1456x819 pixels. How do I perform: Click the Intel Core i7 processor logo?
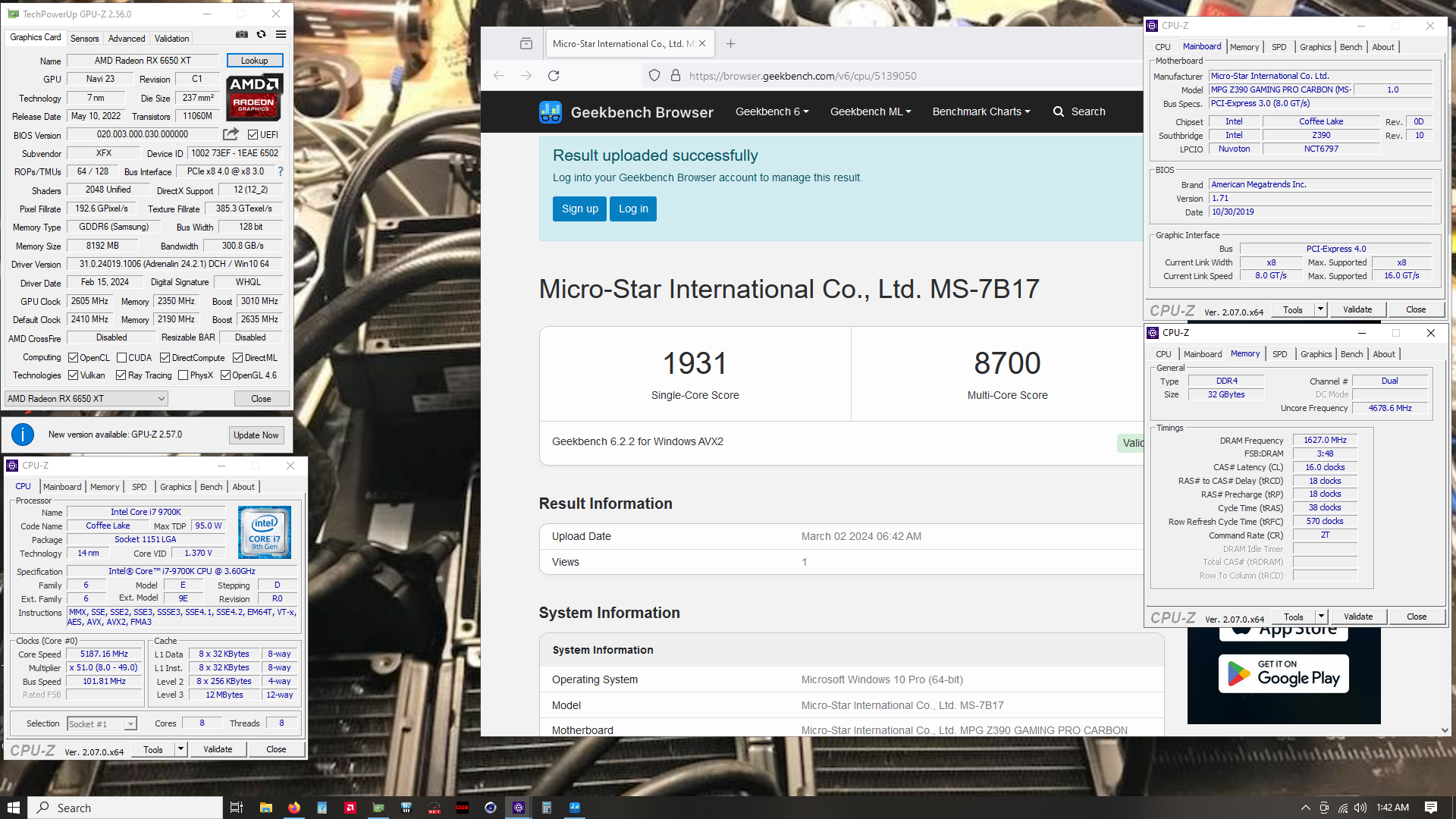(x=265, y=532)
